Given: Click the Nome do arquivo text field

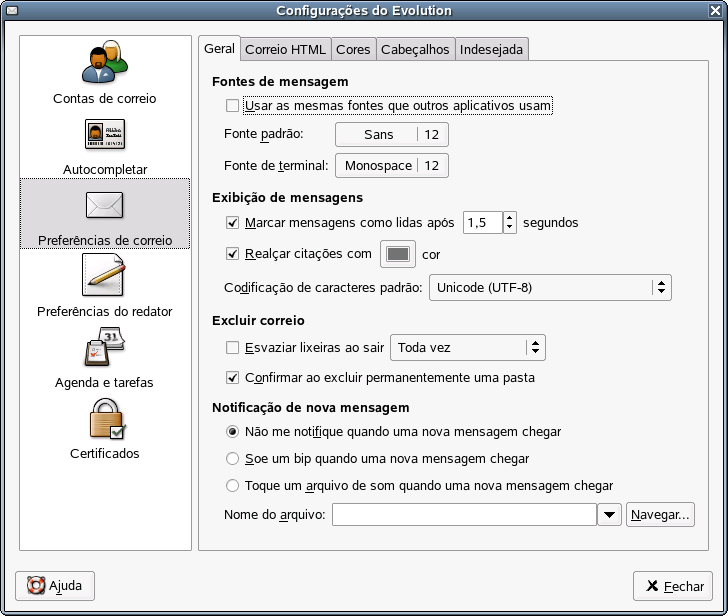Looking at the screenshot, I should point(464,515).
